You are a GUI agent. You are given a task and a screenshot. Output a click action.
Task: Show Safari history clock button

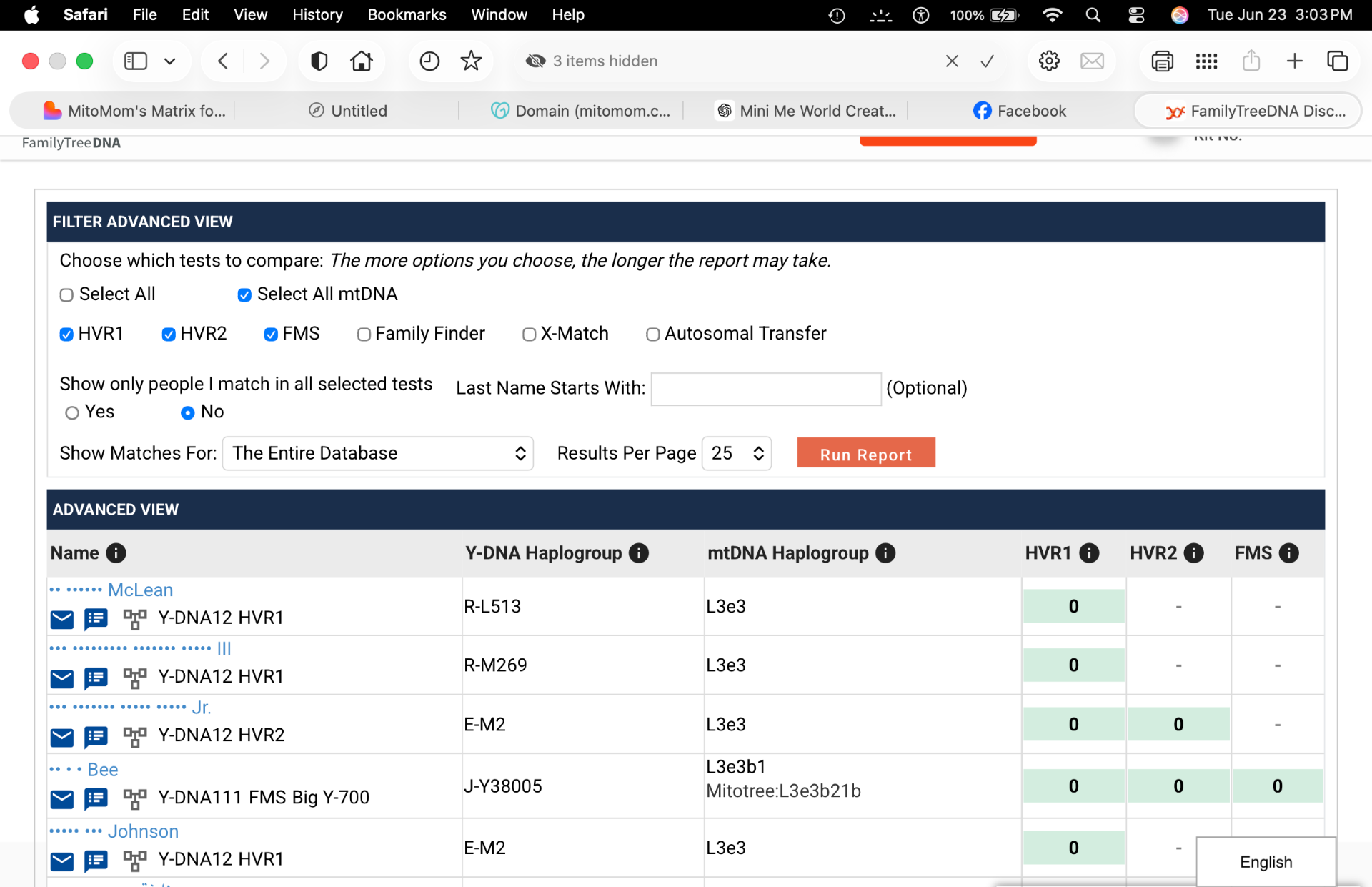click(x=429, y=61)
